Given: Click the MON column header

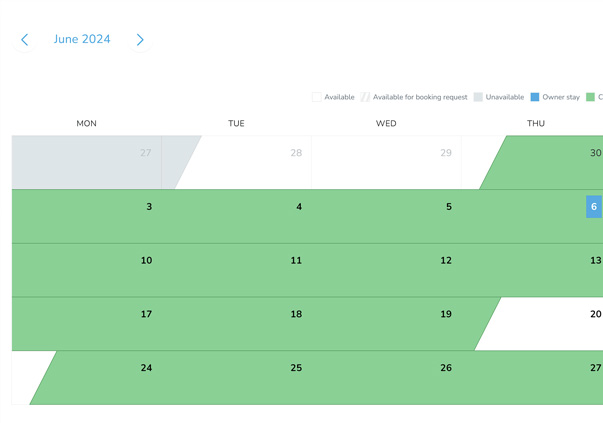Looking at the screenshot, I should pyautogui.click(x=87, y=124).
